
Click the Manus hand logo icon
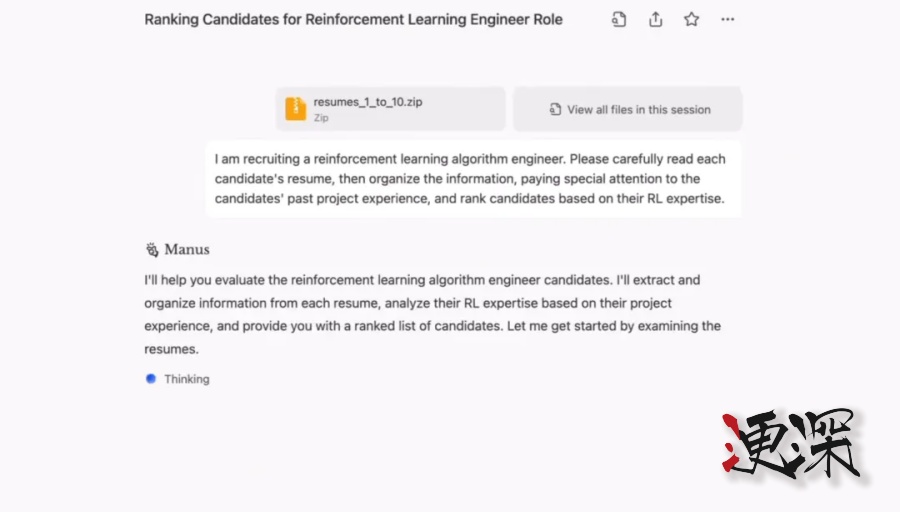click(152, 250)
